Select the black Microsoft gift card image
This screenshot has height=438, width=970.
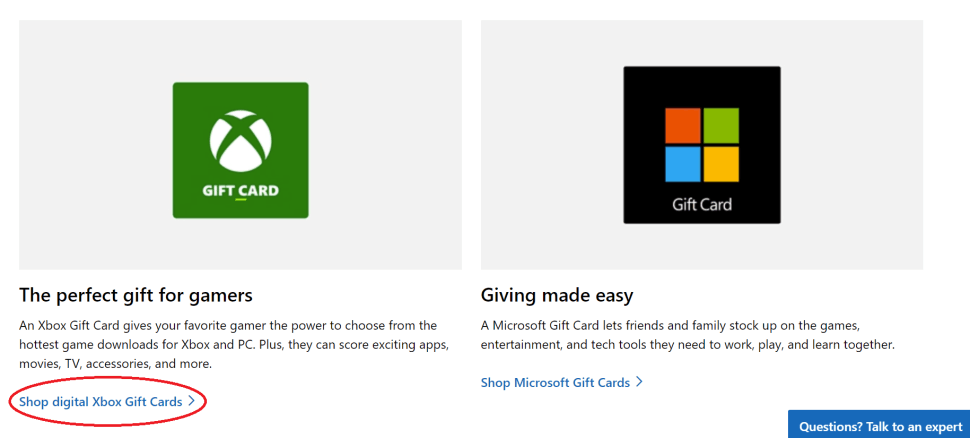pyautogui.click(x=702, y=145)
